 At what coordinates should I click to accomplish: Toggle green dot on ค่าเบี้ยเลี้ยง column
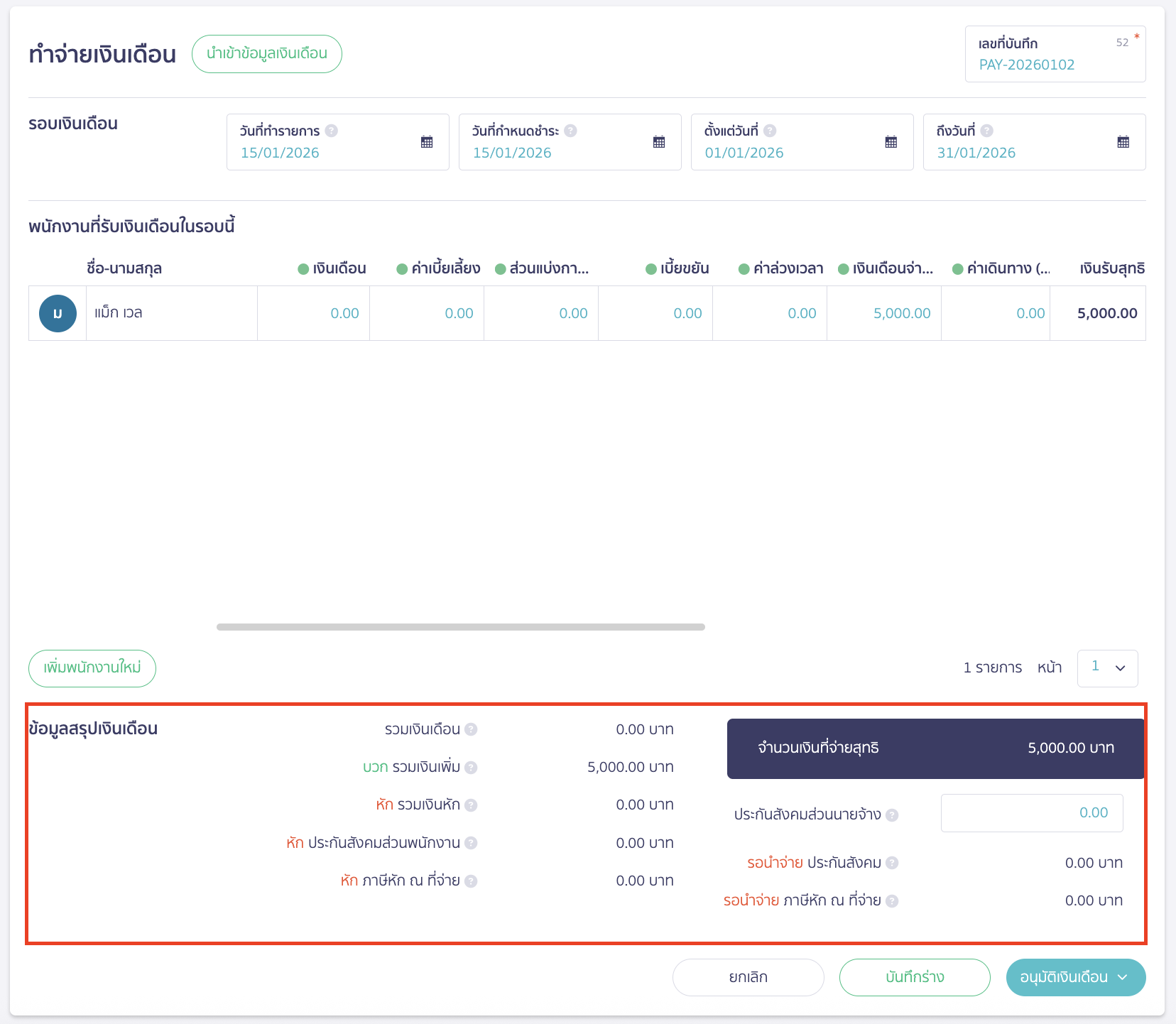[x=402, y=269]
